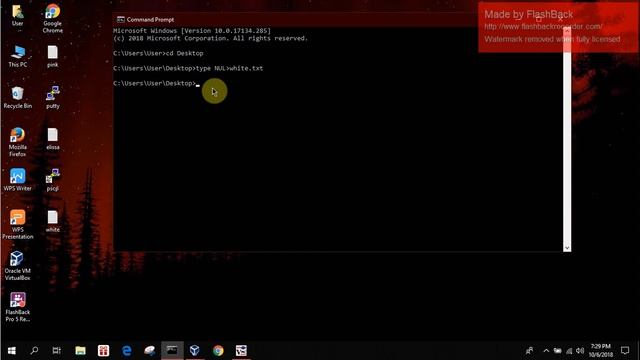Open the Windows Start menu

pyautogui.click(x=11, y=351)
